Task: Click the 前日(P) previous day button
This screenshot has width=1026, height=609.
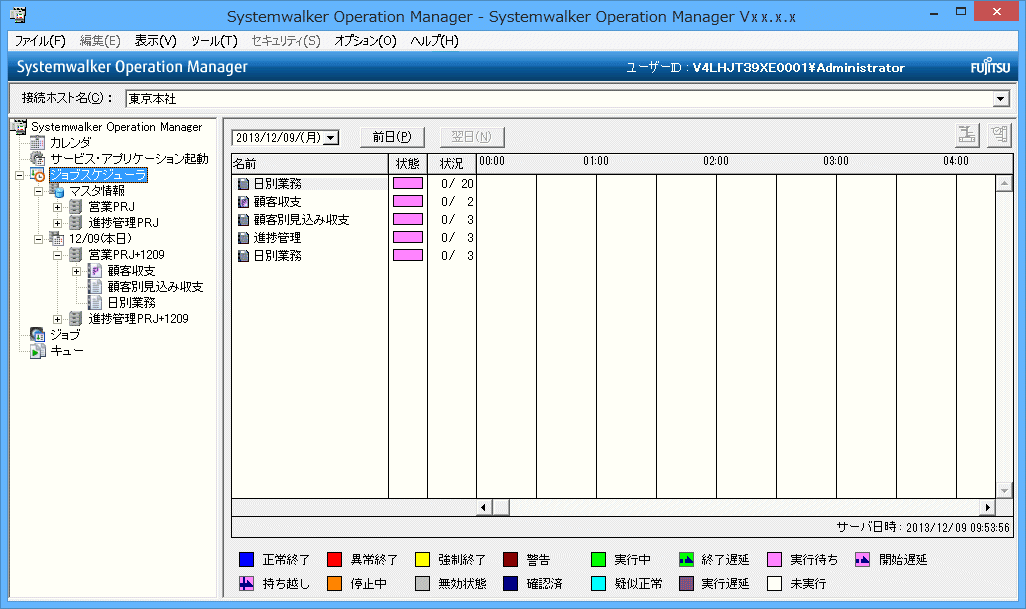Action: 393,137
